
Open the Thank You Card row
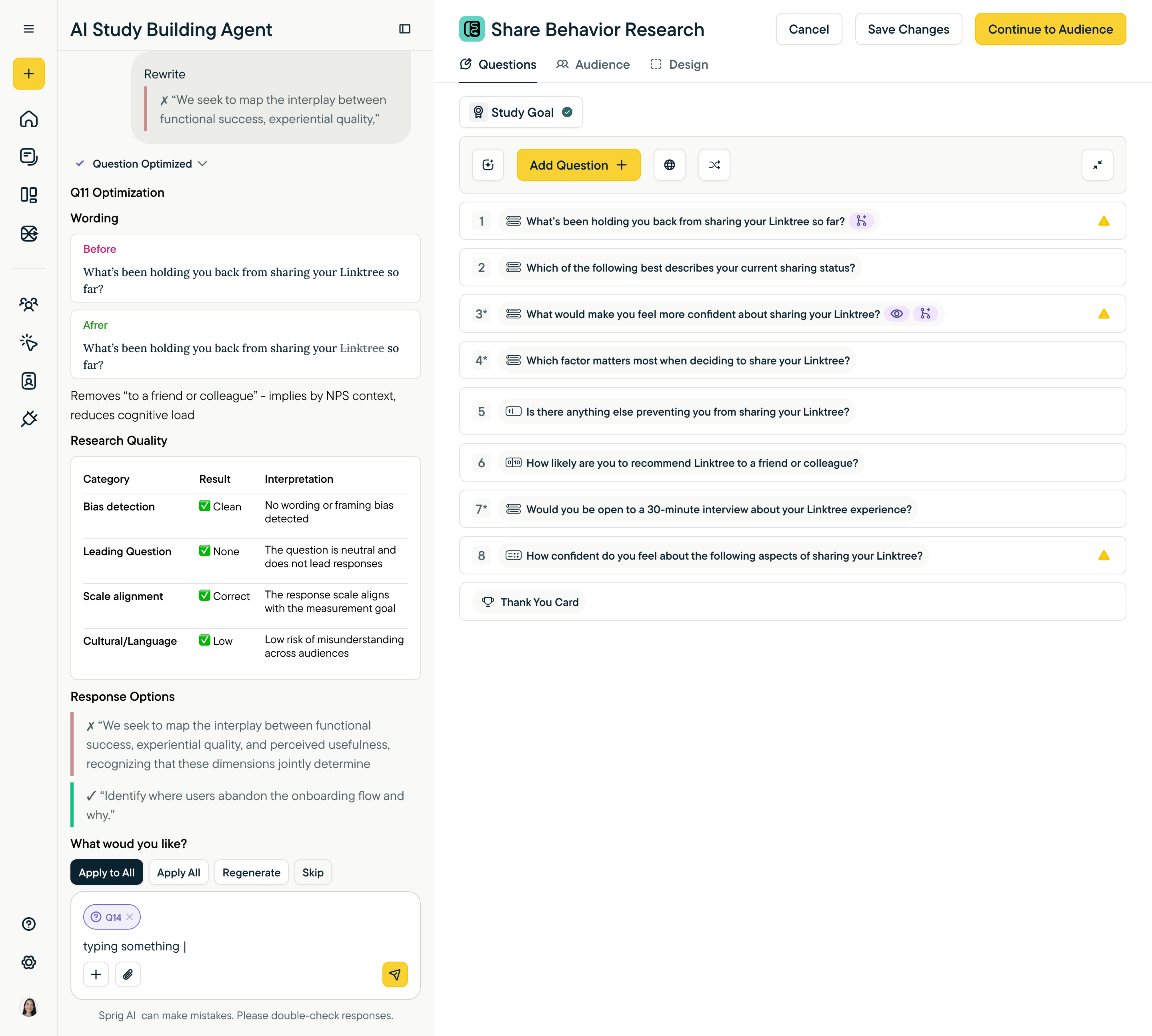[792, 602]
